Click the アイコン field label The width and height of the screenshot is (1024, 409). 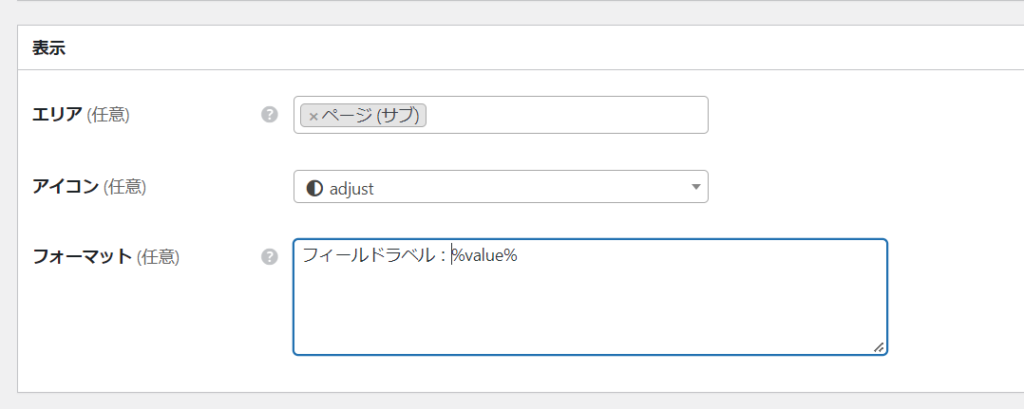pyautogui.click(x=66, y=186)
